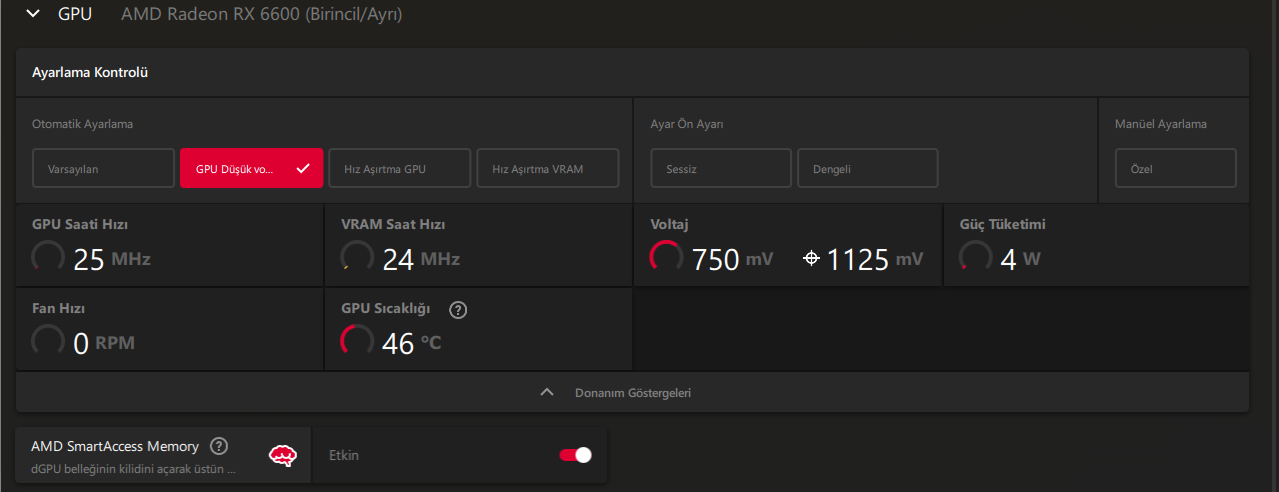Viewport: 1279px width, 492px height.
Task: Select the Varsayılan auto tuning preset
Action: click(x=103, y=168)
